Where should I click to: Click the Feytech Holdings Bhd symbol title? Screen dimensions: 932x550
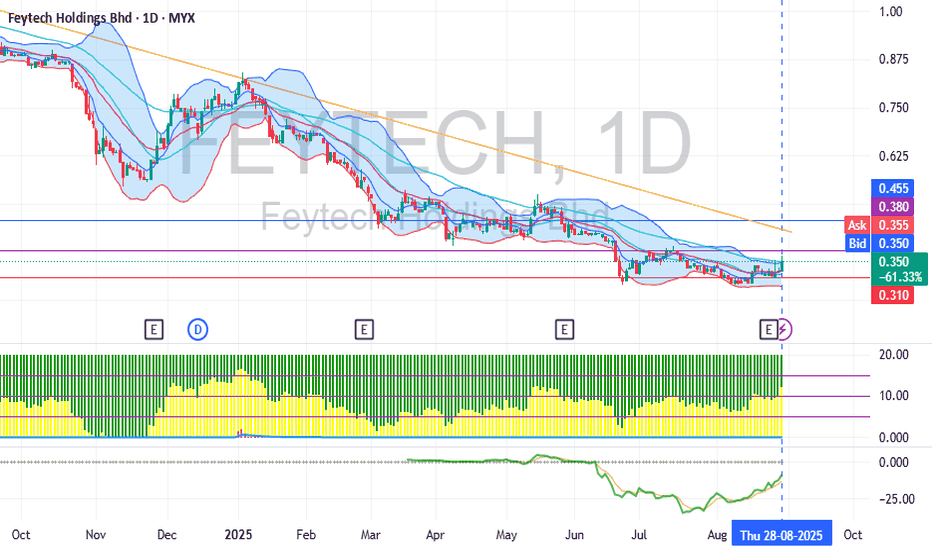(101, 18)
